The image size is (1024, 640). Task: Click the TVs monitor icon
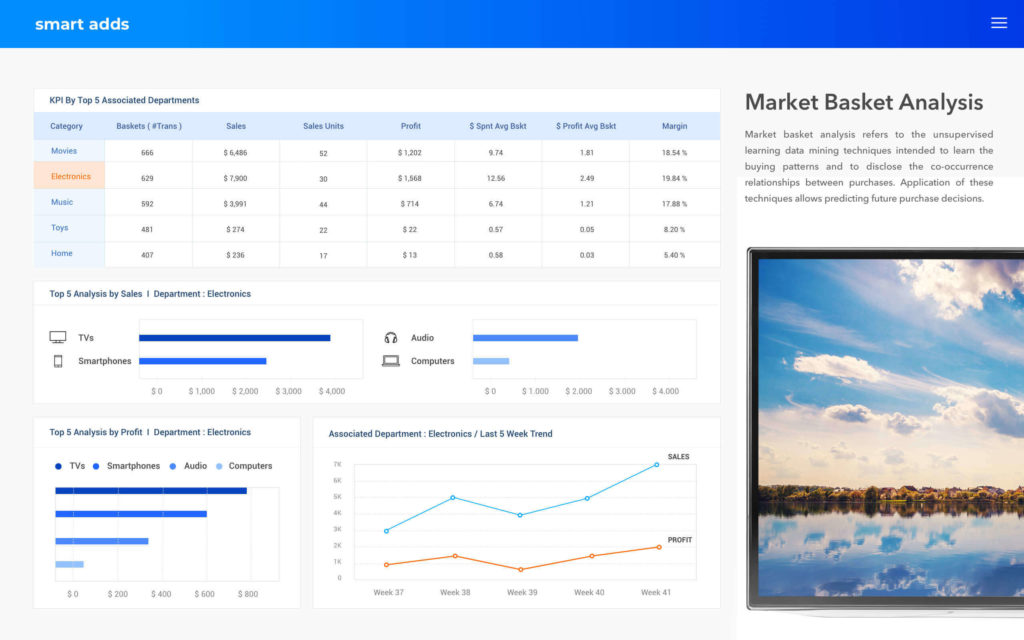(x=58, y=338)
